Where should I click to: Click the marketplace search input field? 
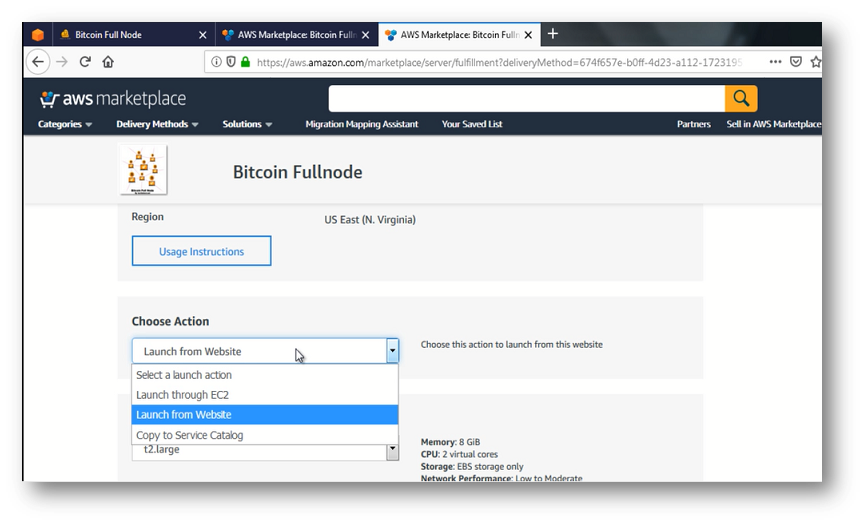526,99
